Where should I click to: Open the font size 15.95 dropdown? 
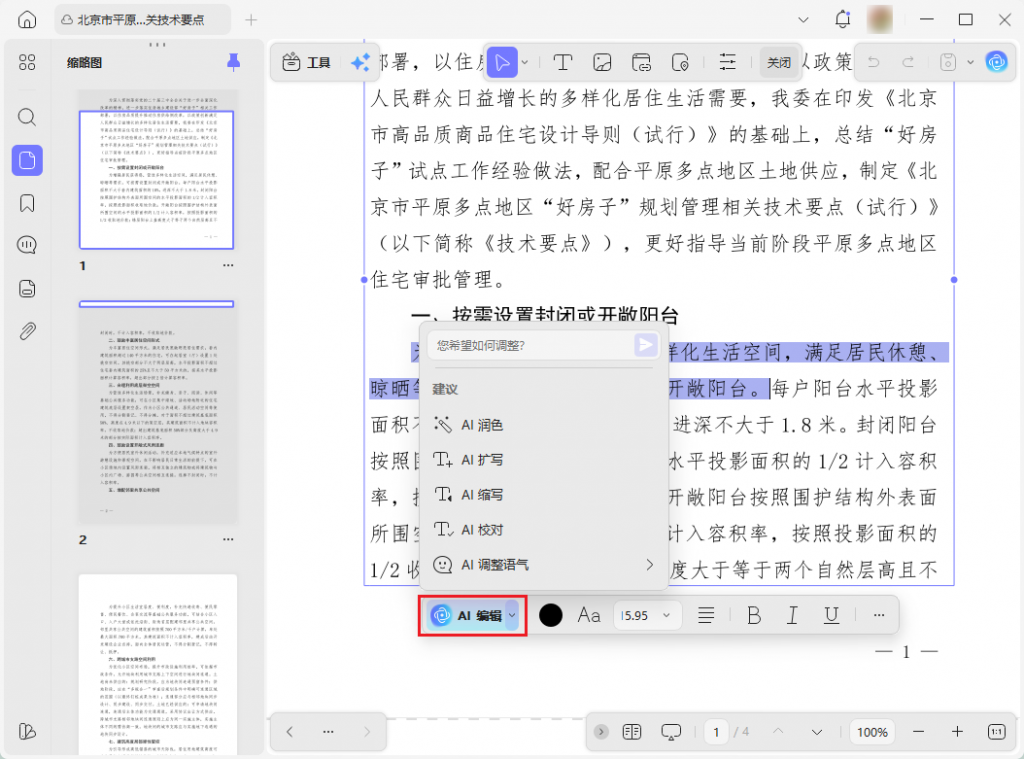pyautogui.click(x=647, y=615)
